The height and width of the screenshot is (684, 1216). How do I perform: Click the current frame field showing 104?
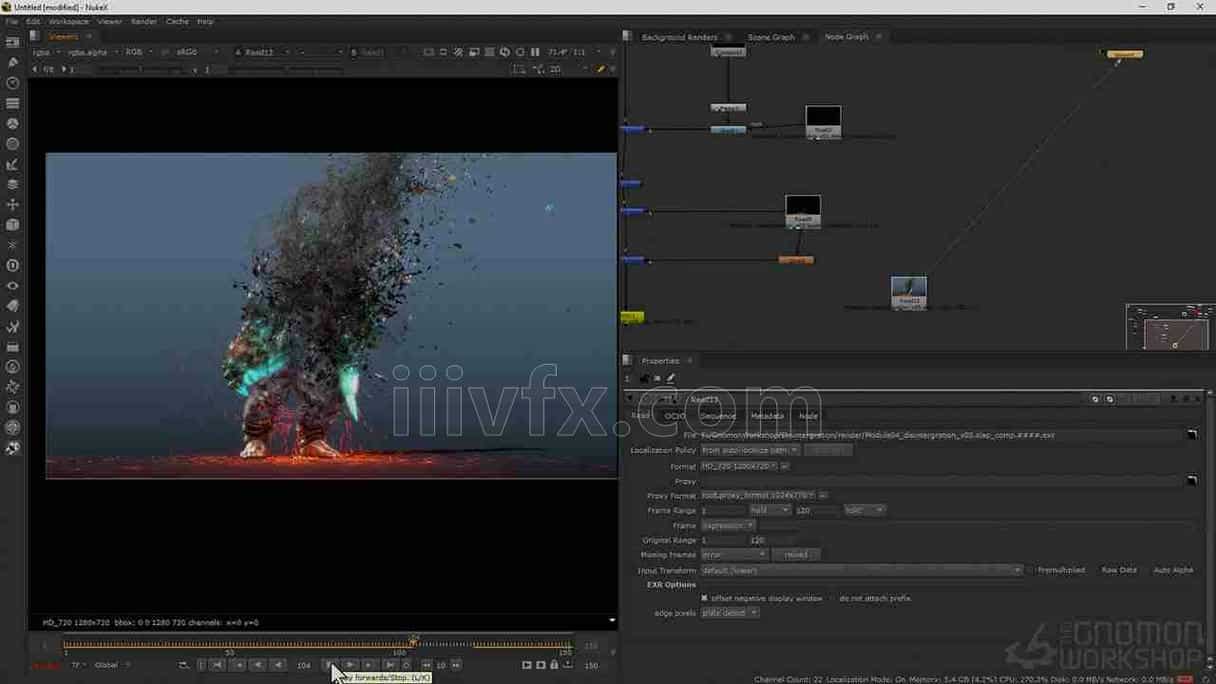click(x=304, y=665)
